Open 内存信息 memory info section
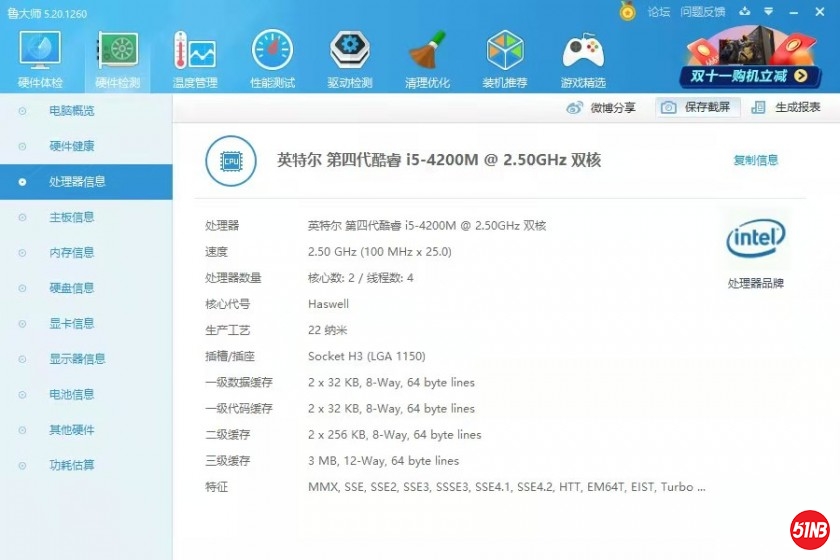 [72, 253]
